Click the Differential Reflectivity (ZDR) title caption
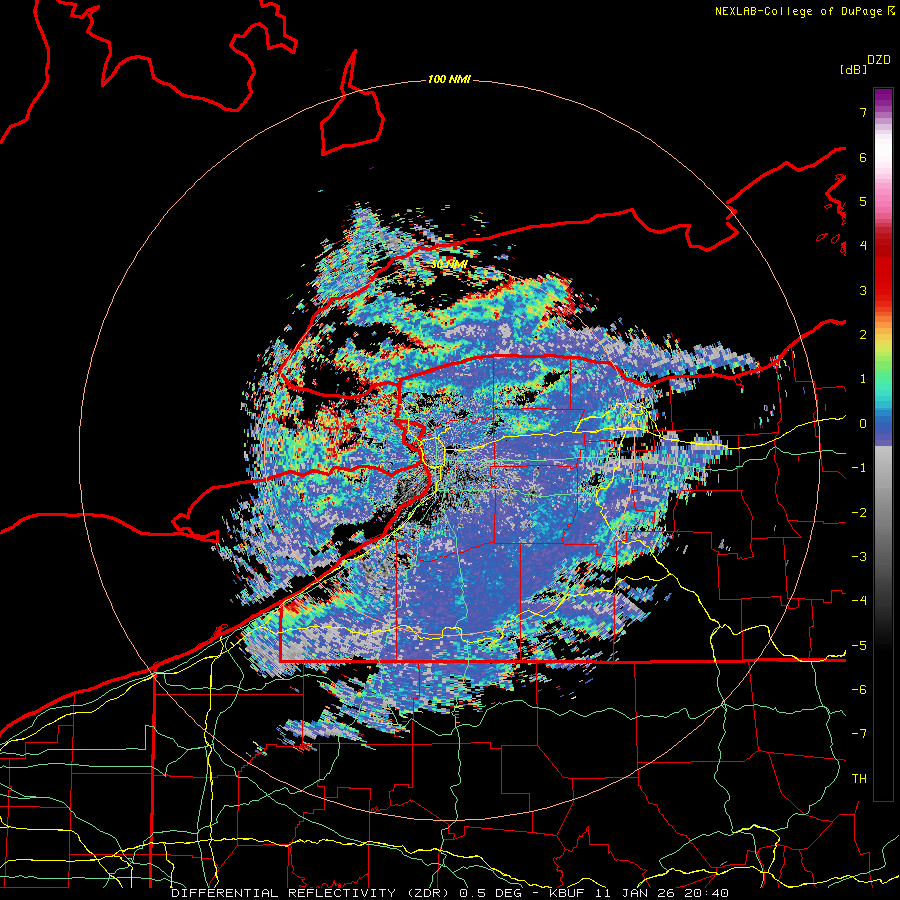The width and height of the screenshot is (900, 900). (x=450, y=893)
